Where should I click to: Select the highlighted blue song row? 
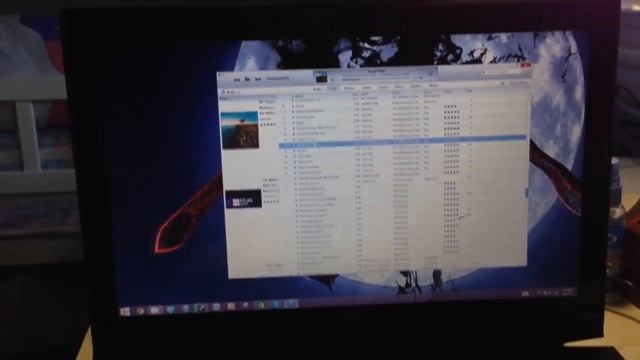coord(403,142)
